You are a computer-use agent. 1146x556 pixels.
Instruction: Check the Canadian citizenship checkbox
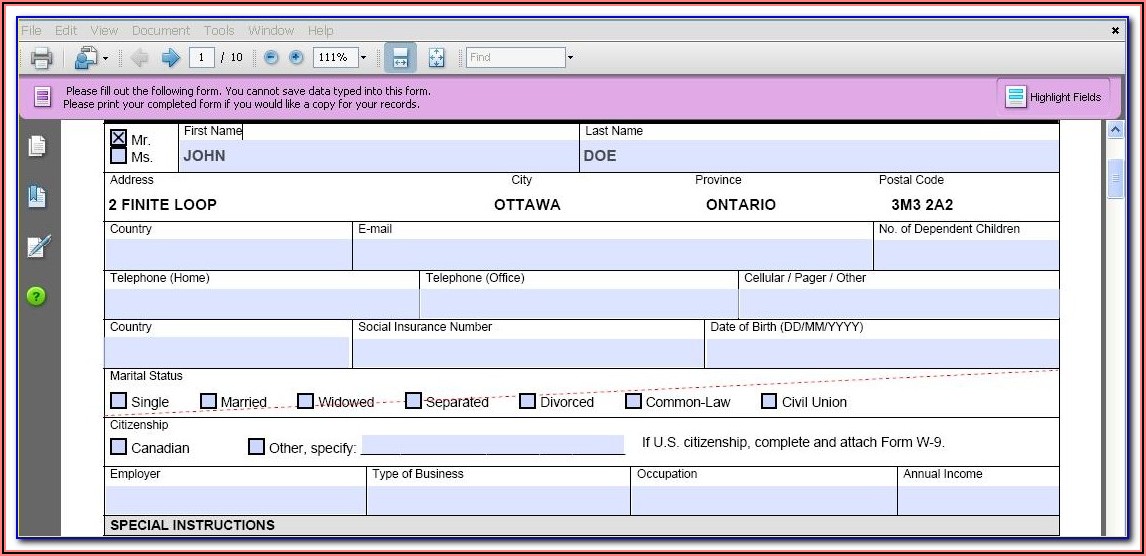tap(118, 447)
